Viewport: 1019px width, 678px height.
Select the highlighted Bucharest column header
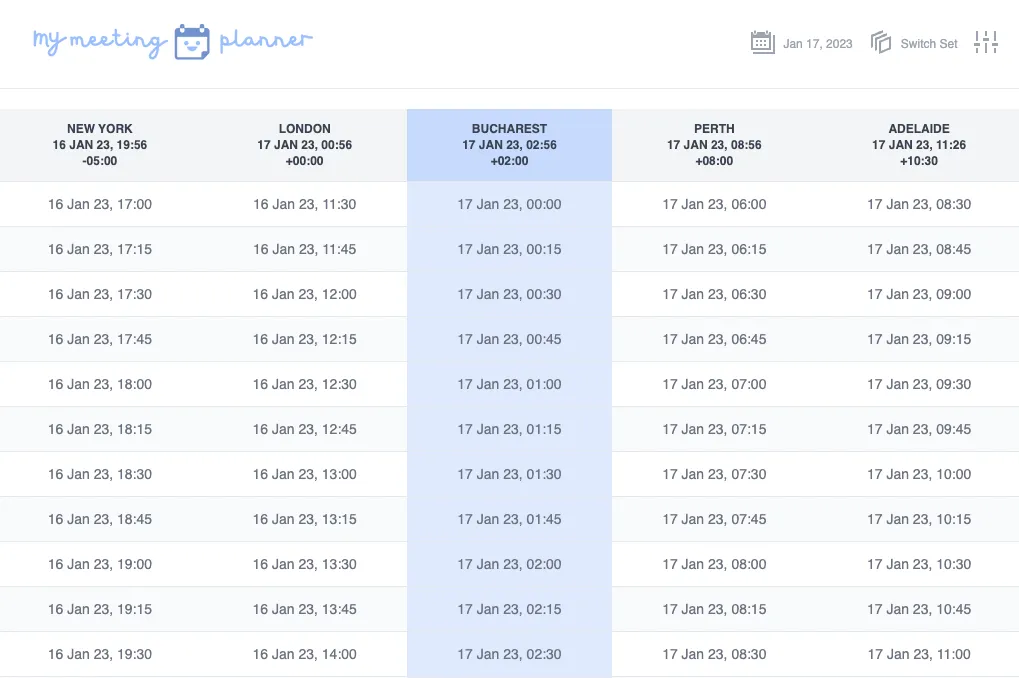[510, 145]
